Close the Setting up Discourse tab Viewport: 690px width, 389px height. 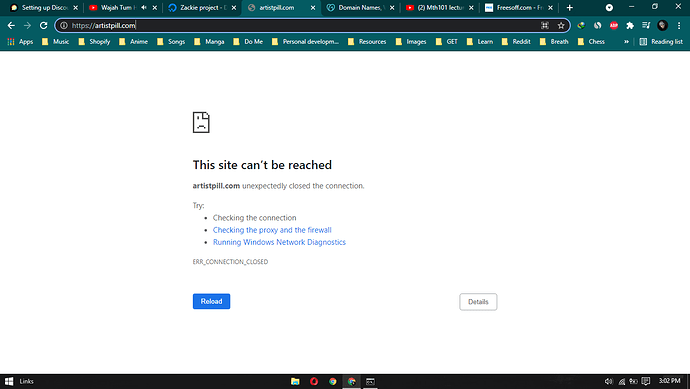click(x=75, y=8)
